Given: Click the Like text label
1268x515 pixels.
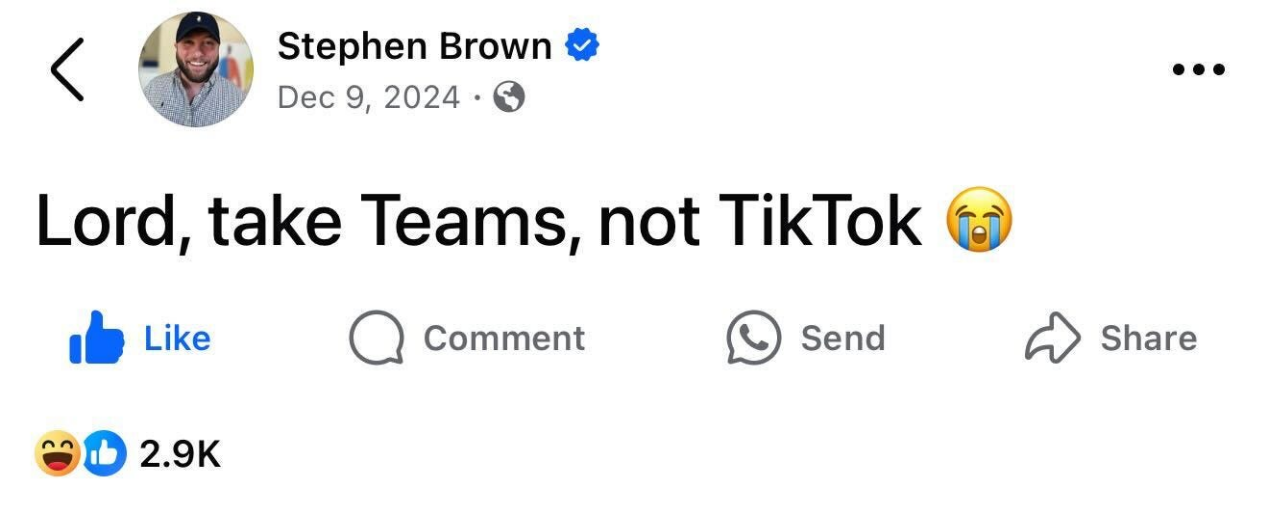Looking at the screenshot, I should point(177,338).
